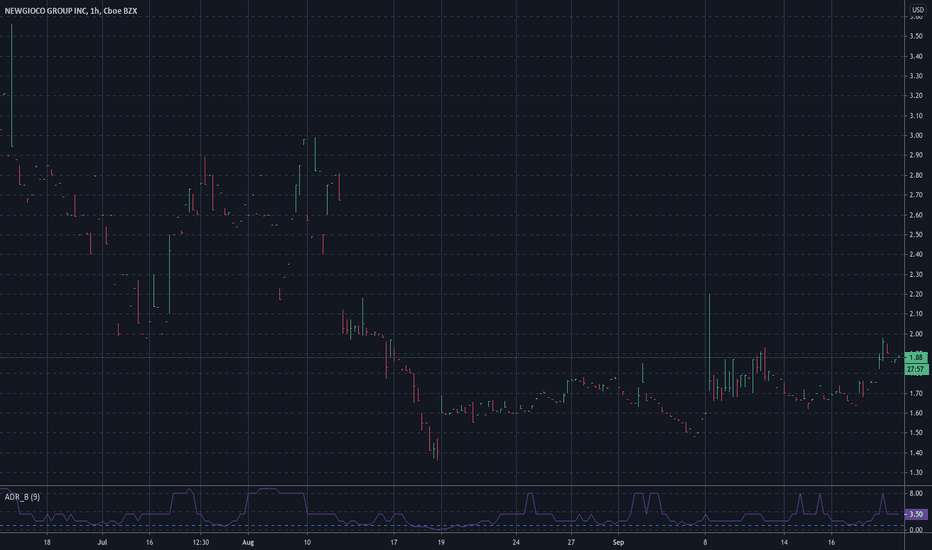Click the 18 date label on the time axis
Screen dimensions: 932x550
(47, 542)
